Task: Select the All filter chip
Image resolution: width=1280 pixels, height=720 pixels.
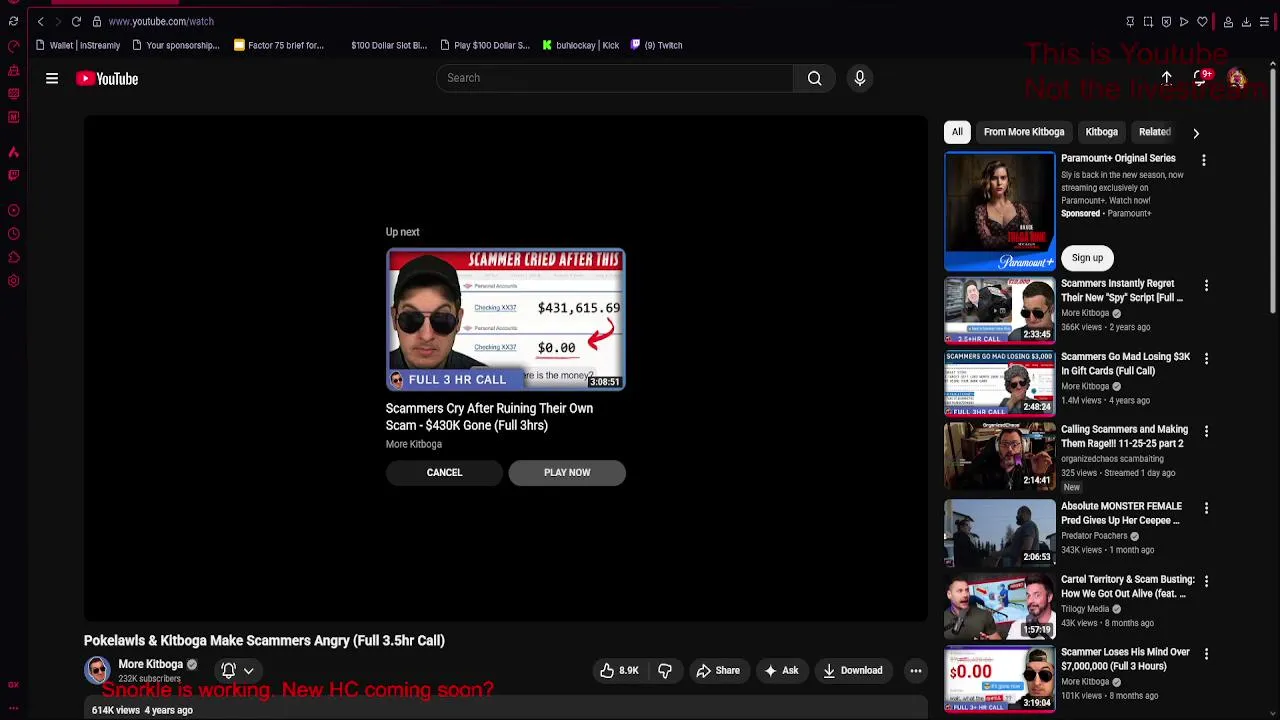Action: coord(957,132)
